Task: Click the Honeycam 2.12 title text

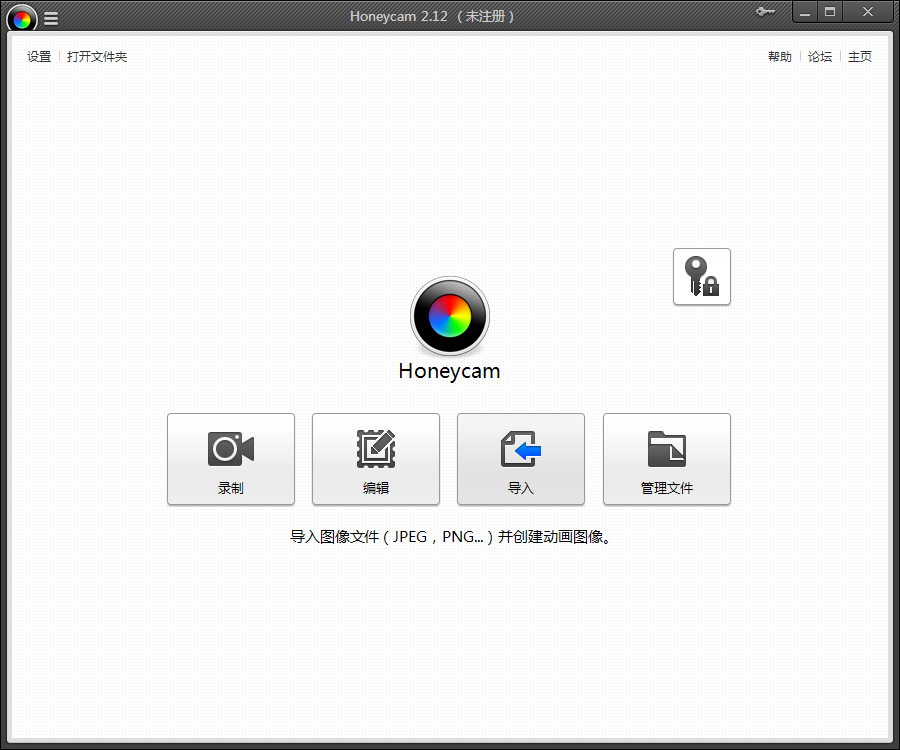Action: point(432,16)
